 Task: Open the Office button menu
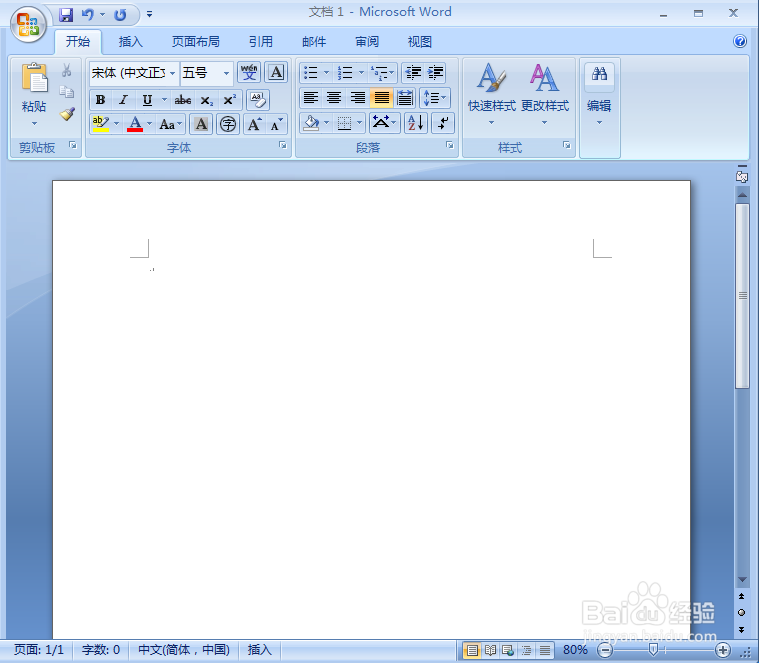(x=28, y=24)
